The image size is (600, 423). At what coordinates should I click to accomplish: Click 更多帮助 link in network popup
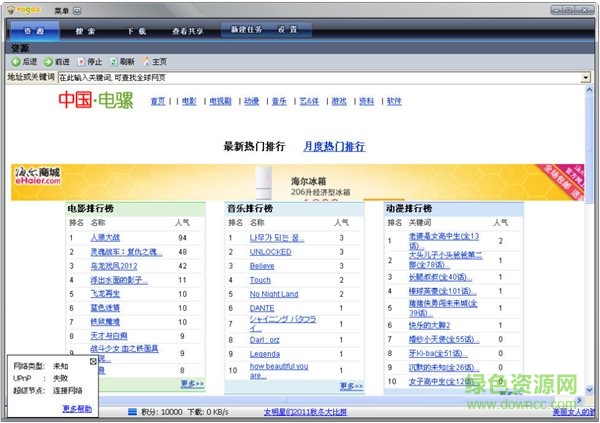[77, 408]
